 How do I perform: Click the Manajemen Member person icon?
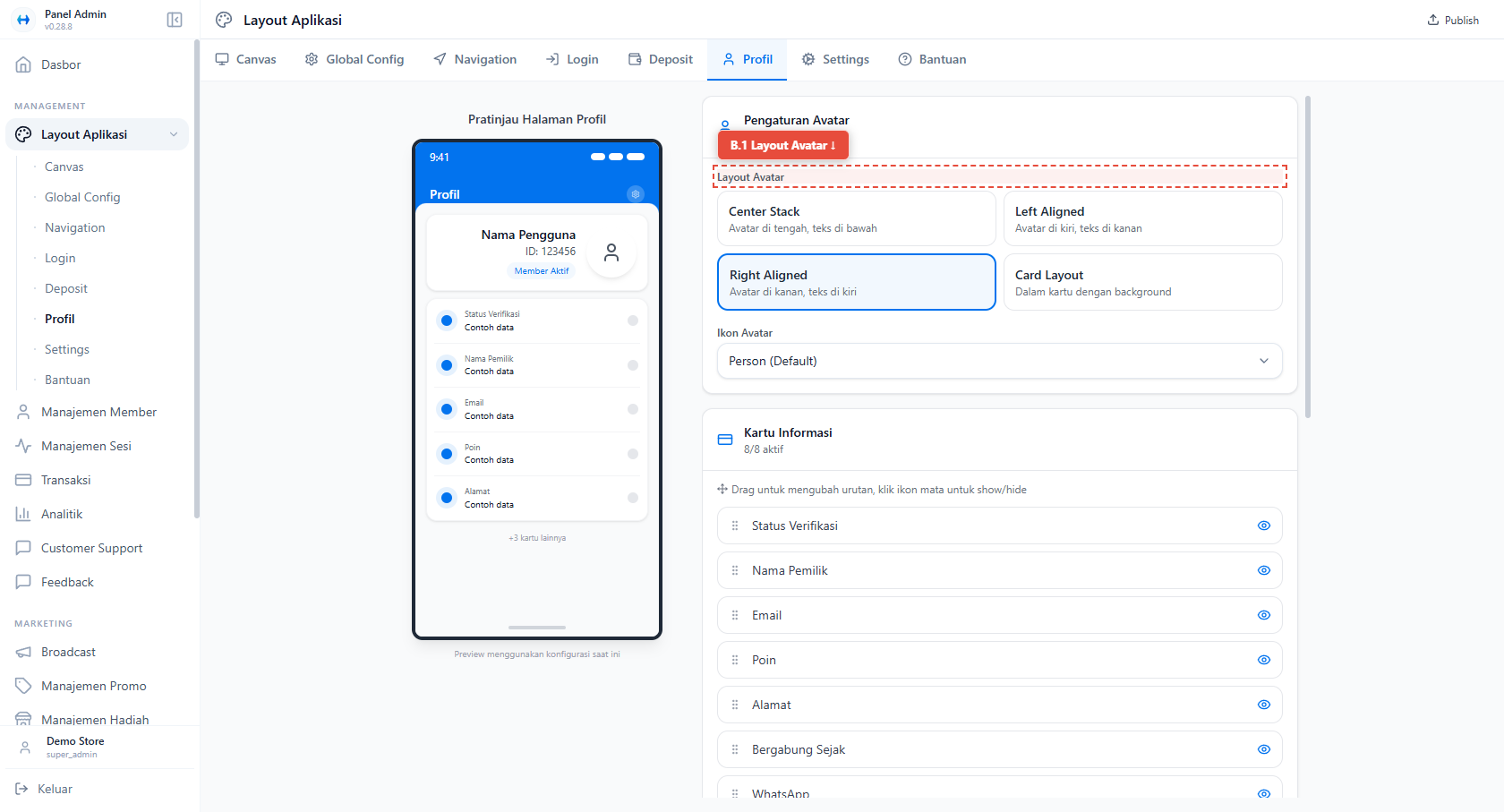(23, 412)
